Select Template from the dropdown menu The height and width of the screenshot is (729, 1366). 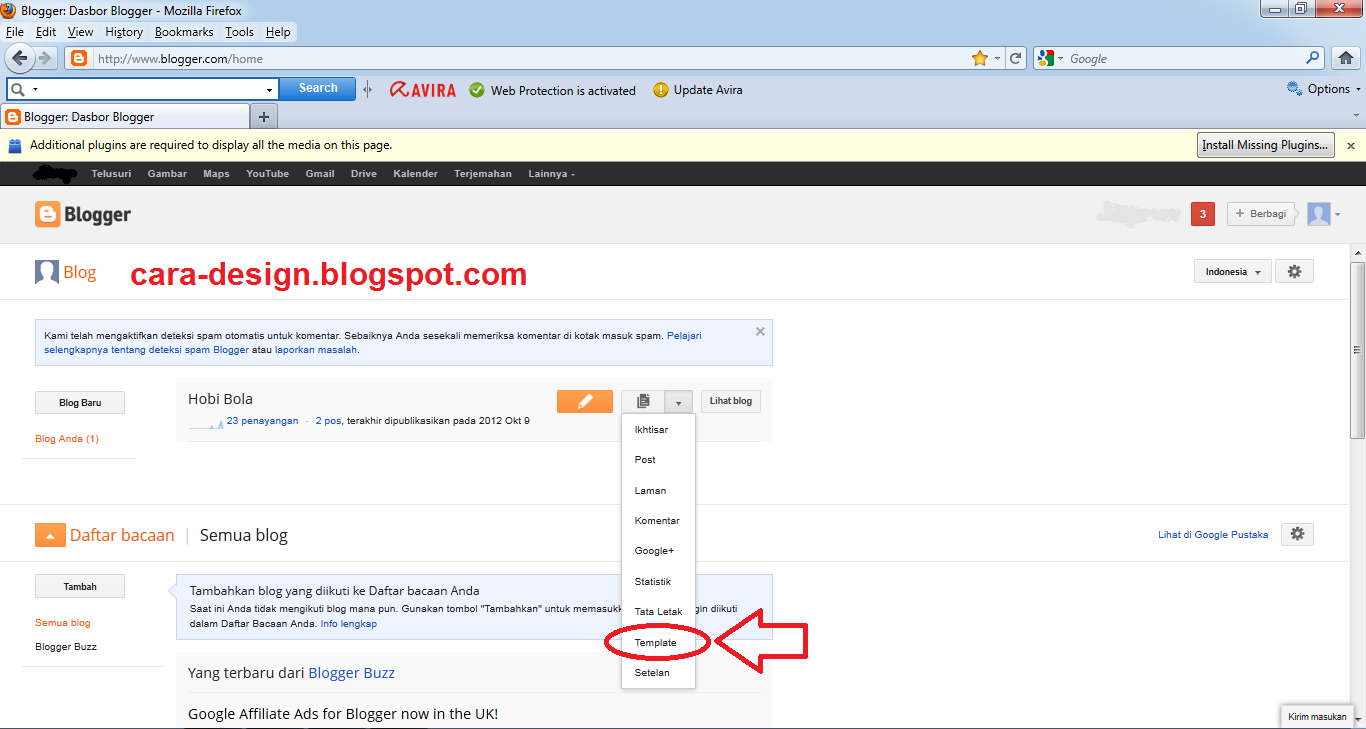pos(658,642)
